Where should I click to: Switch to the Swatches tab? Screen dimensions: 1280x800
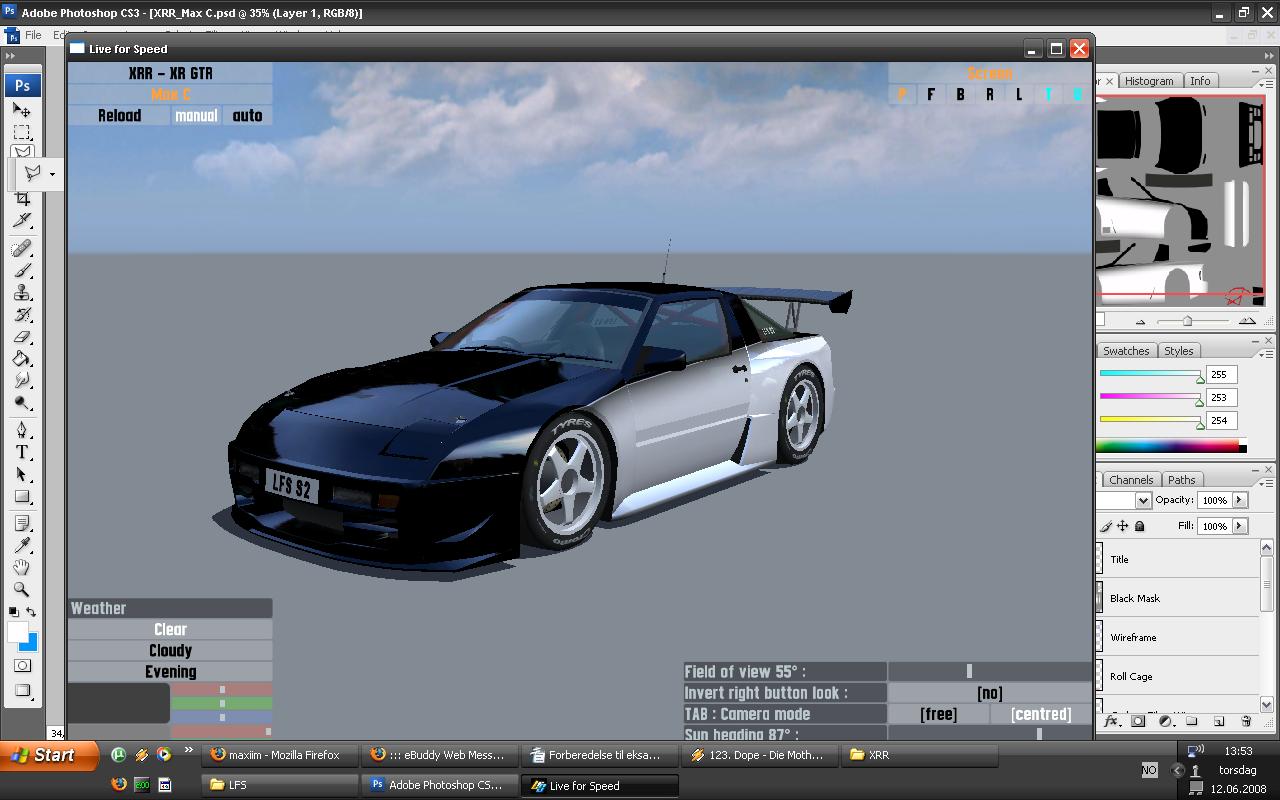1126,351
